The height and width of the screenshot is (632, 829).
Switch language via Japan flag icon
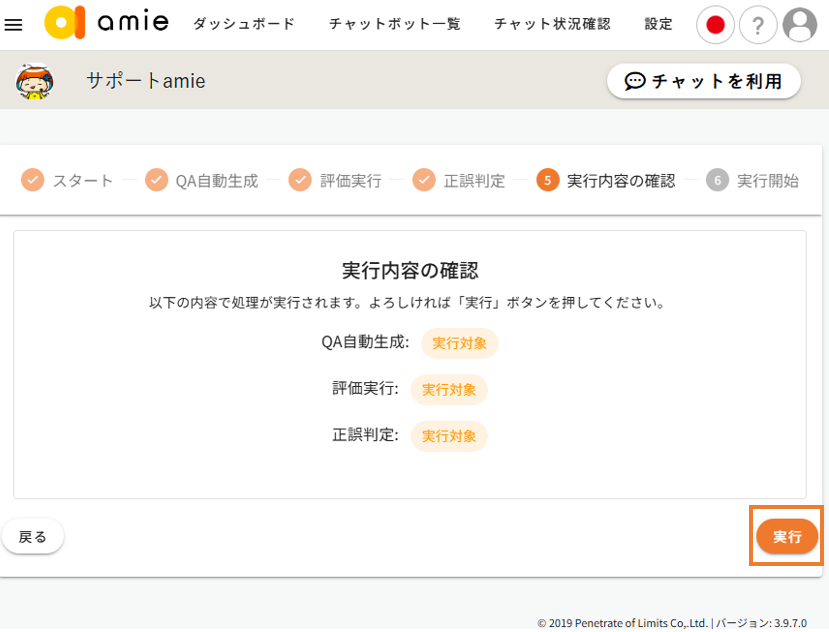pyautogui.click(x=715, y=25)
